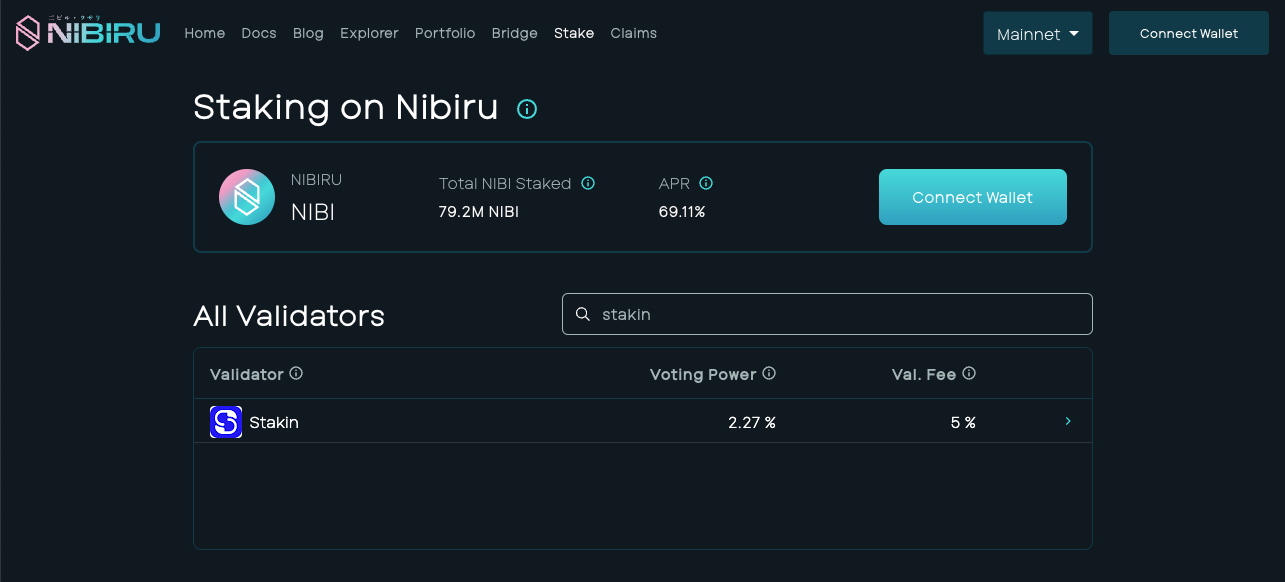1285x582 pixels.
Task: Open info icon beside Voting Power
Action: (x=769, y=373)
